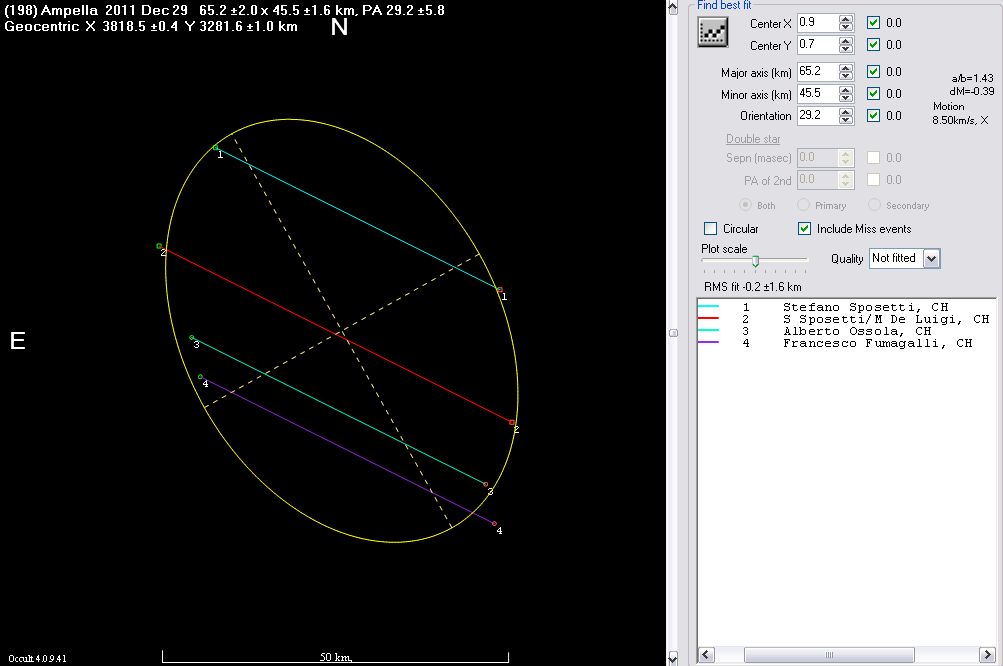
Task: Open the Quality dropdown
Action: pyautogui.click(x=931, y=258)
